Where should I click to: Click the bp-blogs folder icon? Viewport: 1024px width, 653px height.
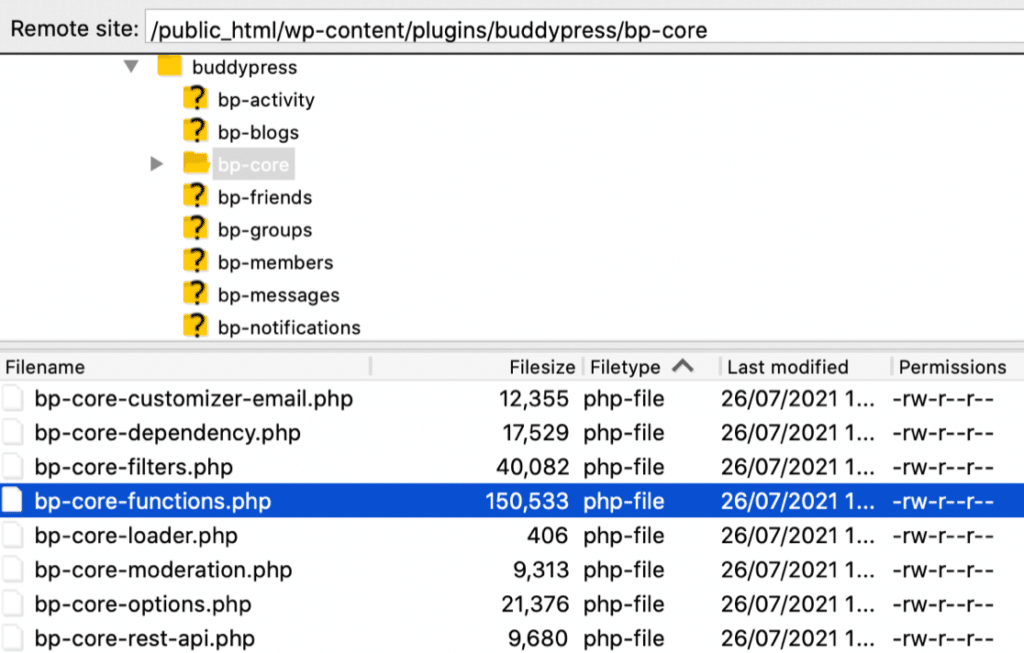[196, 131]
